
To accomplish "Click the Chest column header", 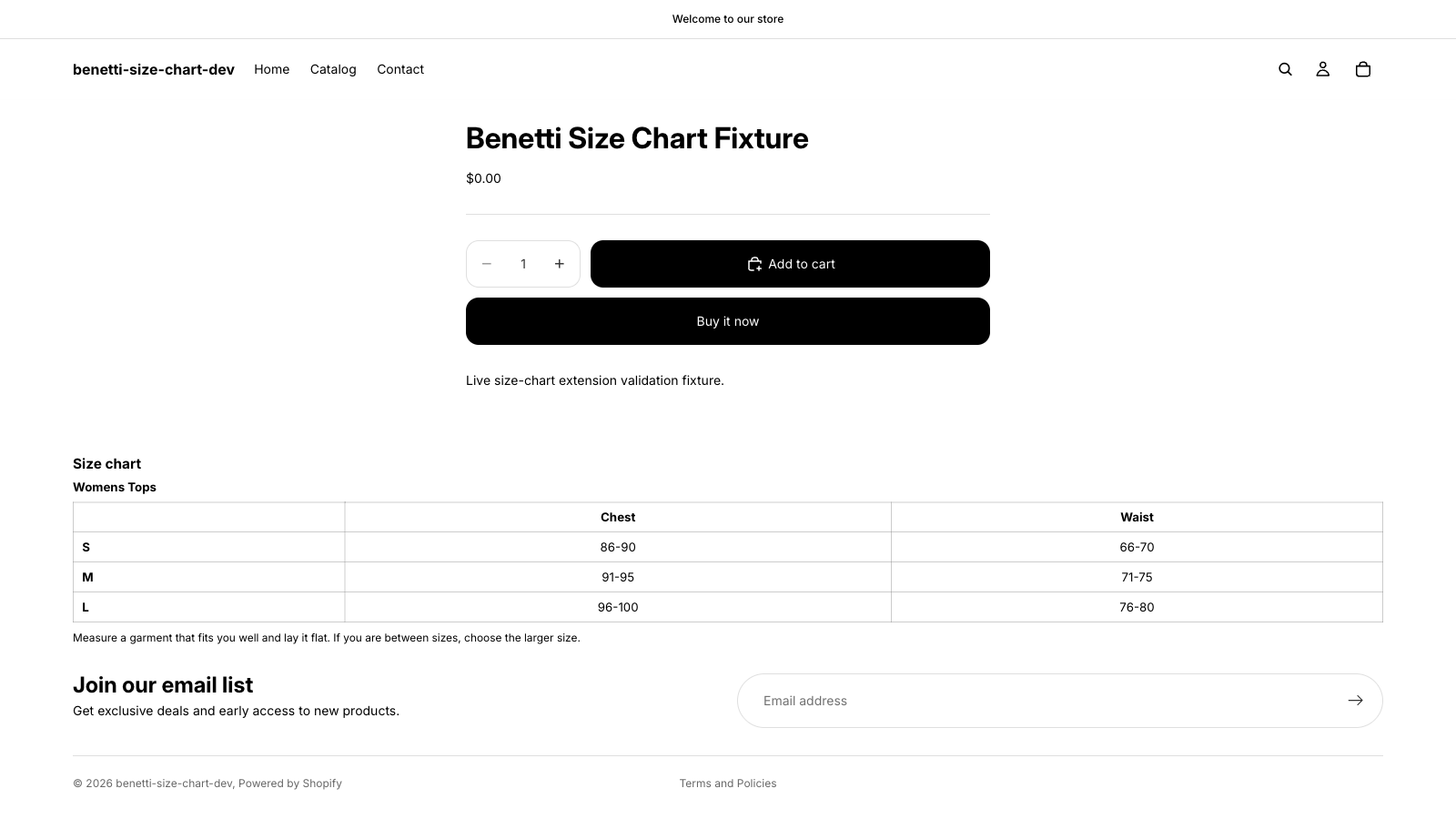I will [618, 517].
